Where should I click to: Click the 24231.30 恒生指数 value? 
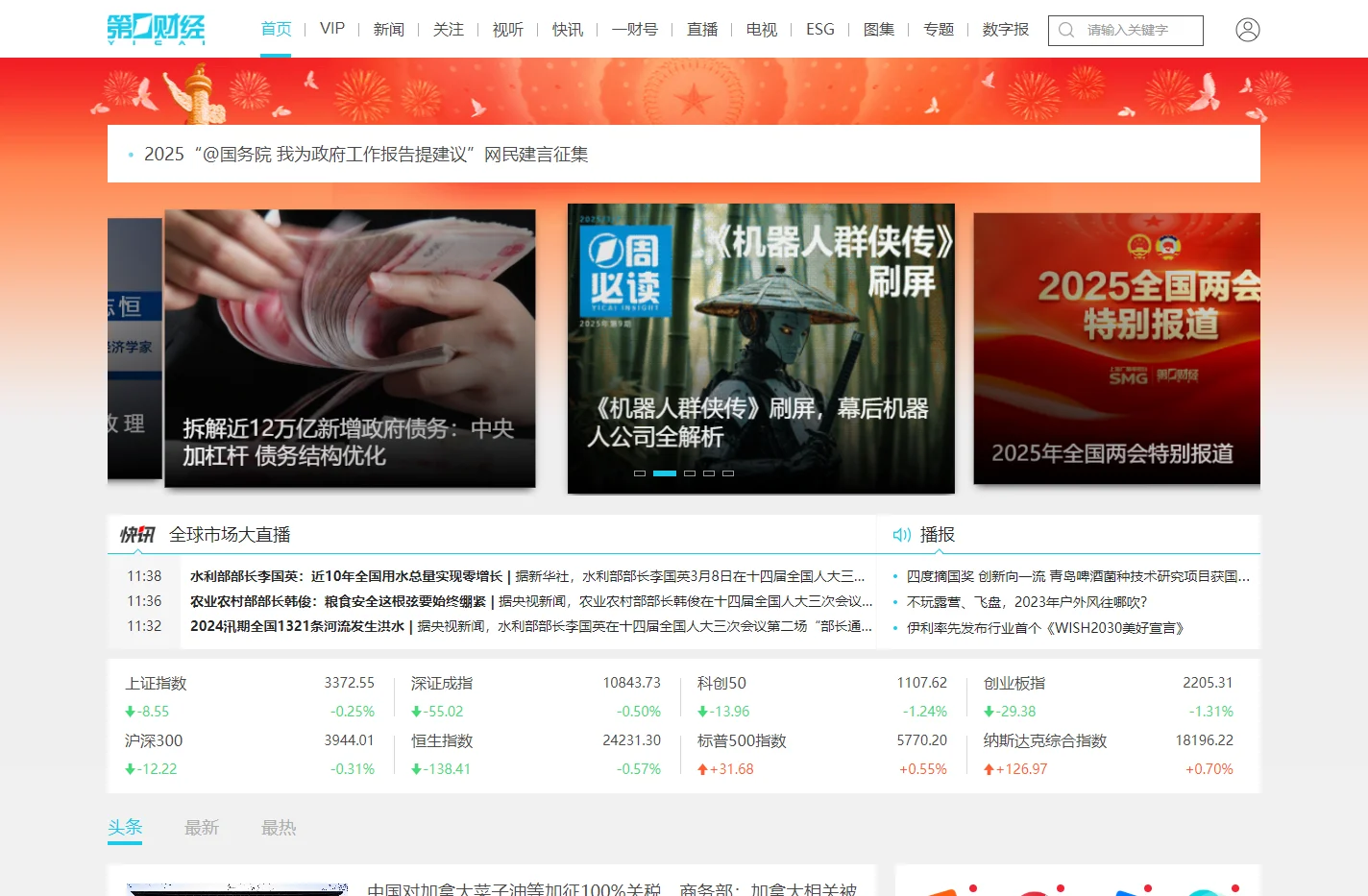632,740
